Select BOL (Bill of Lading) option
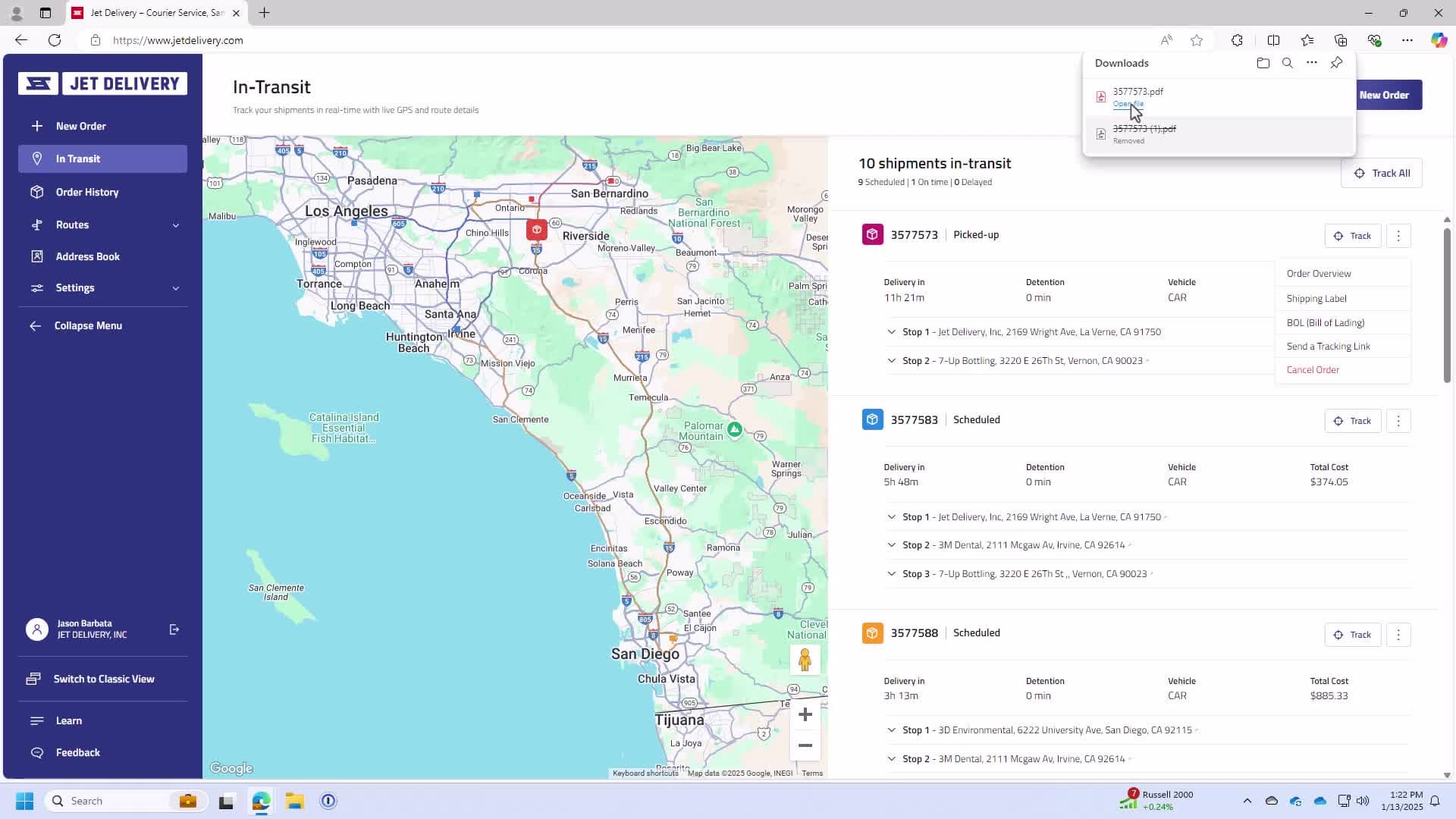 (1325, 323)
